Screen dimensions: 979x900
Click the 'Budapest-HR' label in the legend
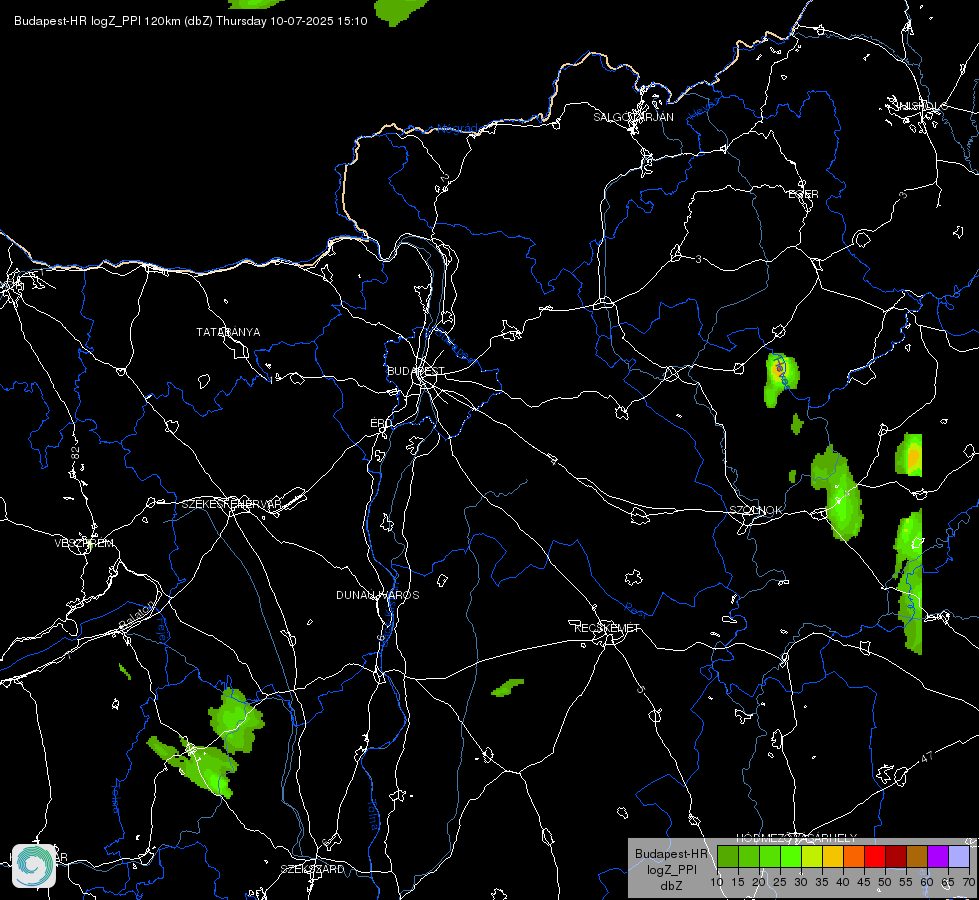click(x=671, y=854)
